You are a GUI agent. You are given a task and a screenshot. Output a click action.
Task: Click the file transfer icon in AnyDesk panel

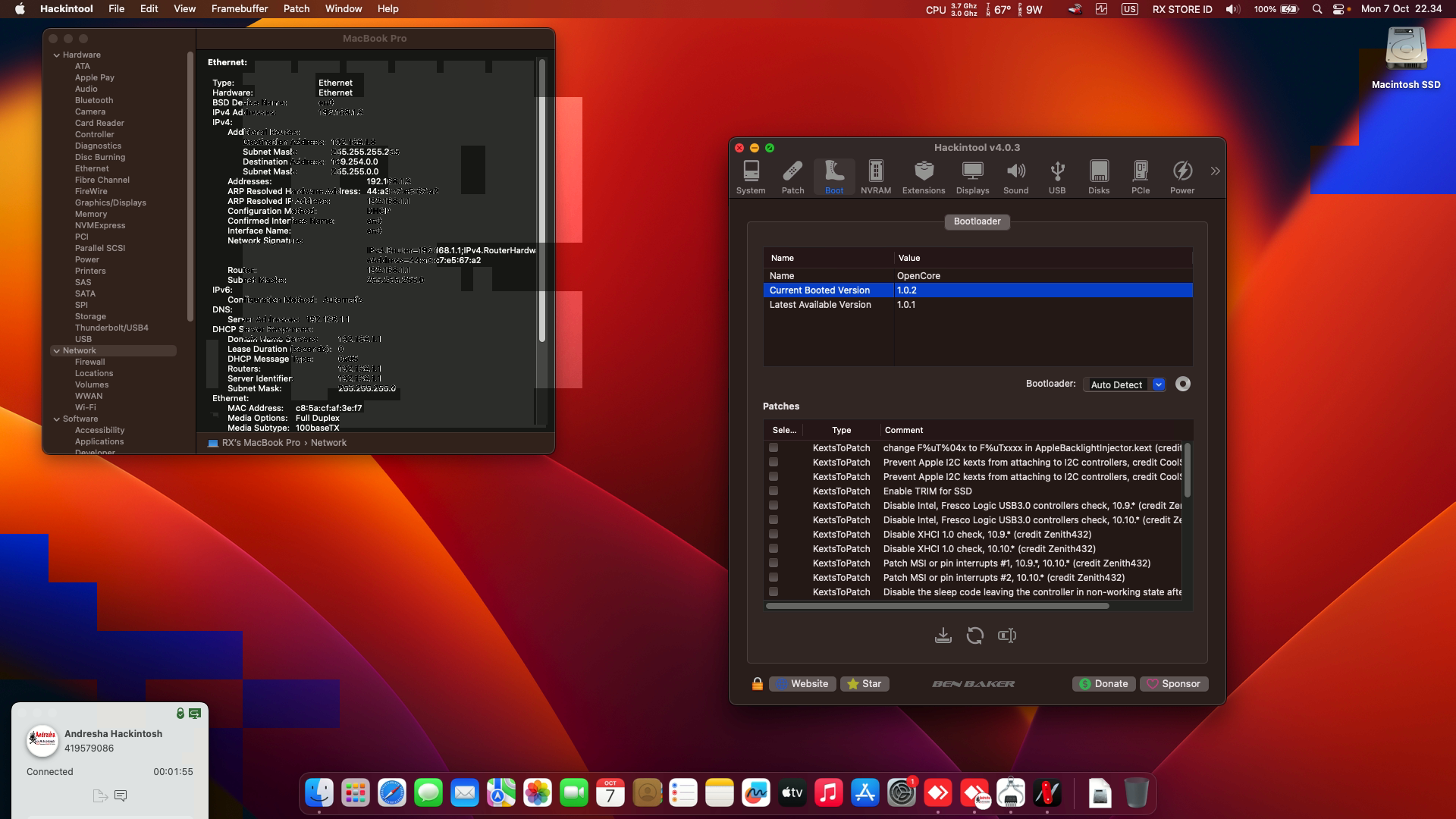click(x=99, y=795)
